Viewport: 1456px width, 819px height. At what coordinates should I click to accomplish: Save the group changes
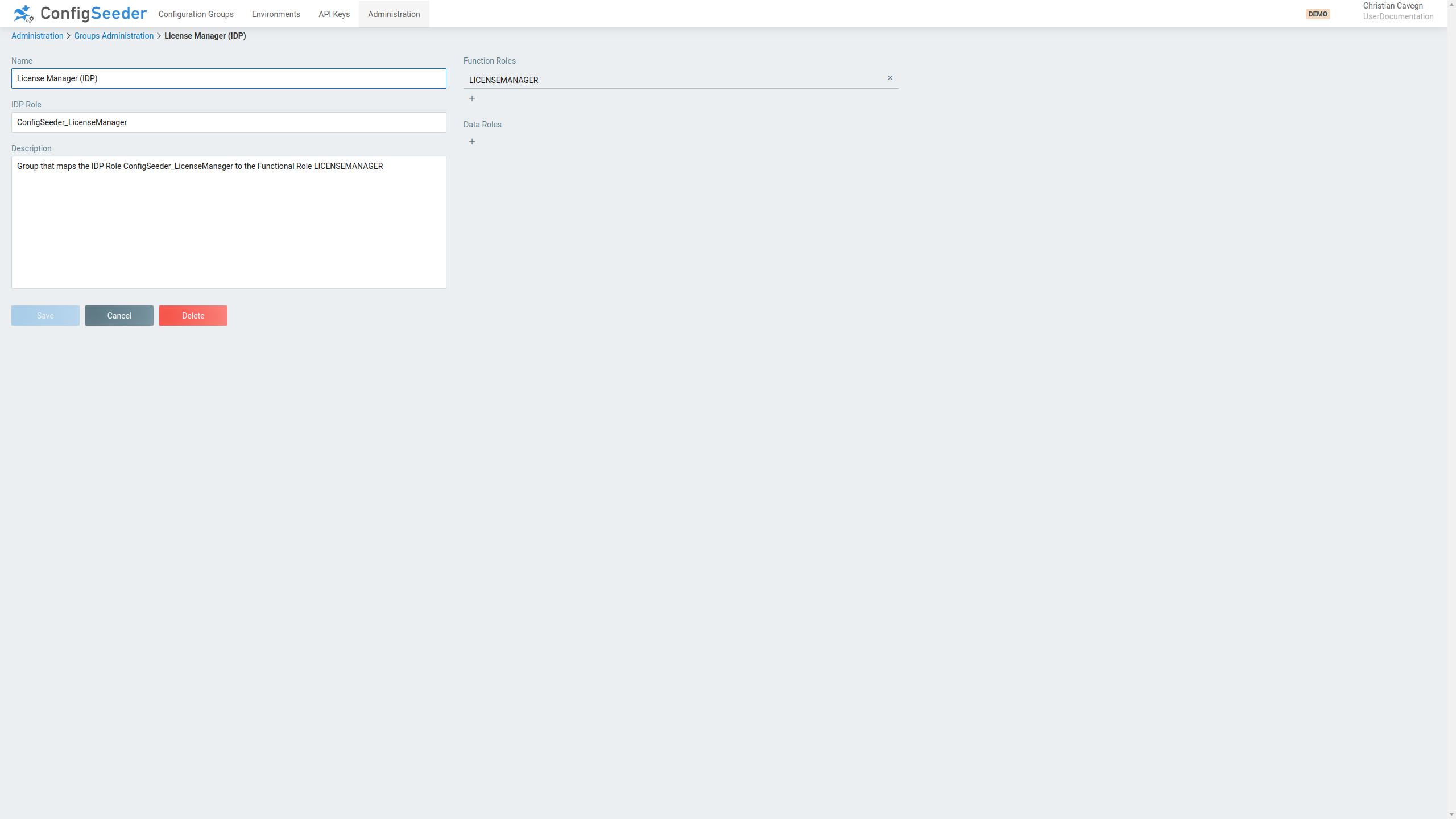45,315
